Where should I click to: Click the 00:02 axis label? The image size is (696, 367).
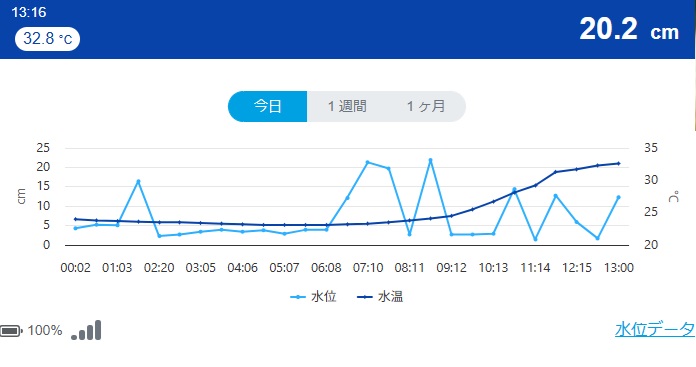tap(75, 268)
